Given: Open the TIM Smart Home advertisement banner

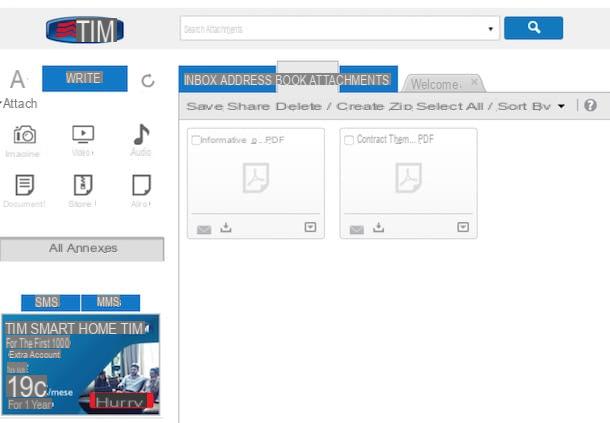Looking at the screenshot, I should point(81,364).
